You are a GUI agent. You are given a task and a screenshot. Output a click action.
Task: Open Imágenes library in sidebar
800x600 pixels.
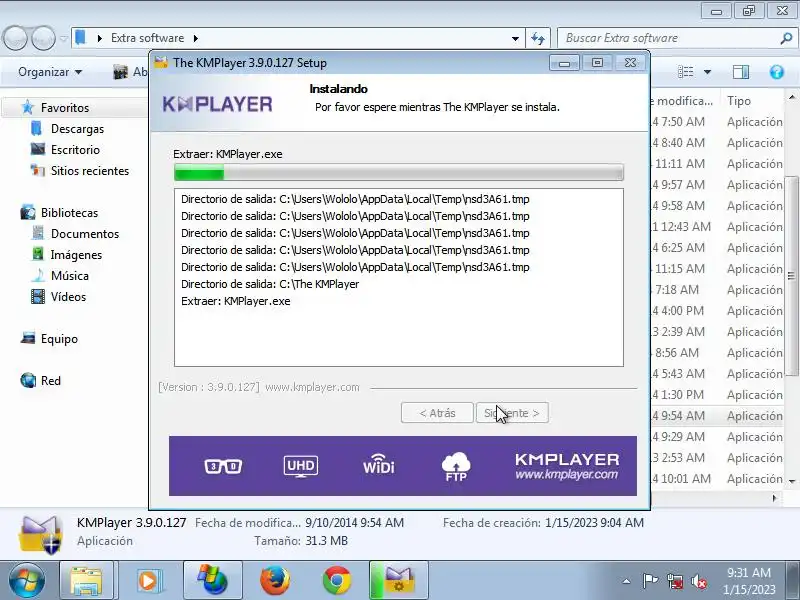tap(76, 254)
